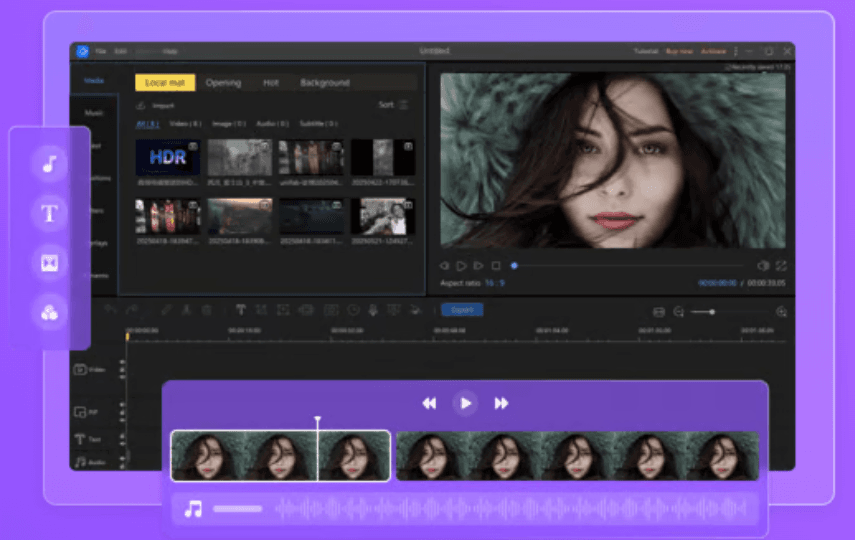The height and width of the screenshot is (540, 855).
Task: Click the Delete trash icon in timeline toolbar
Action: 207,310
